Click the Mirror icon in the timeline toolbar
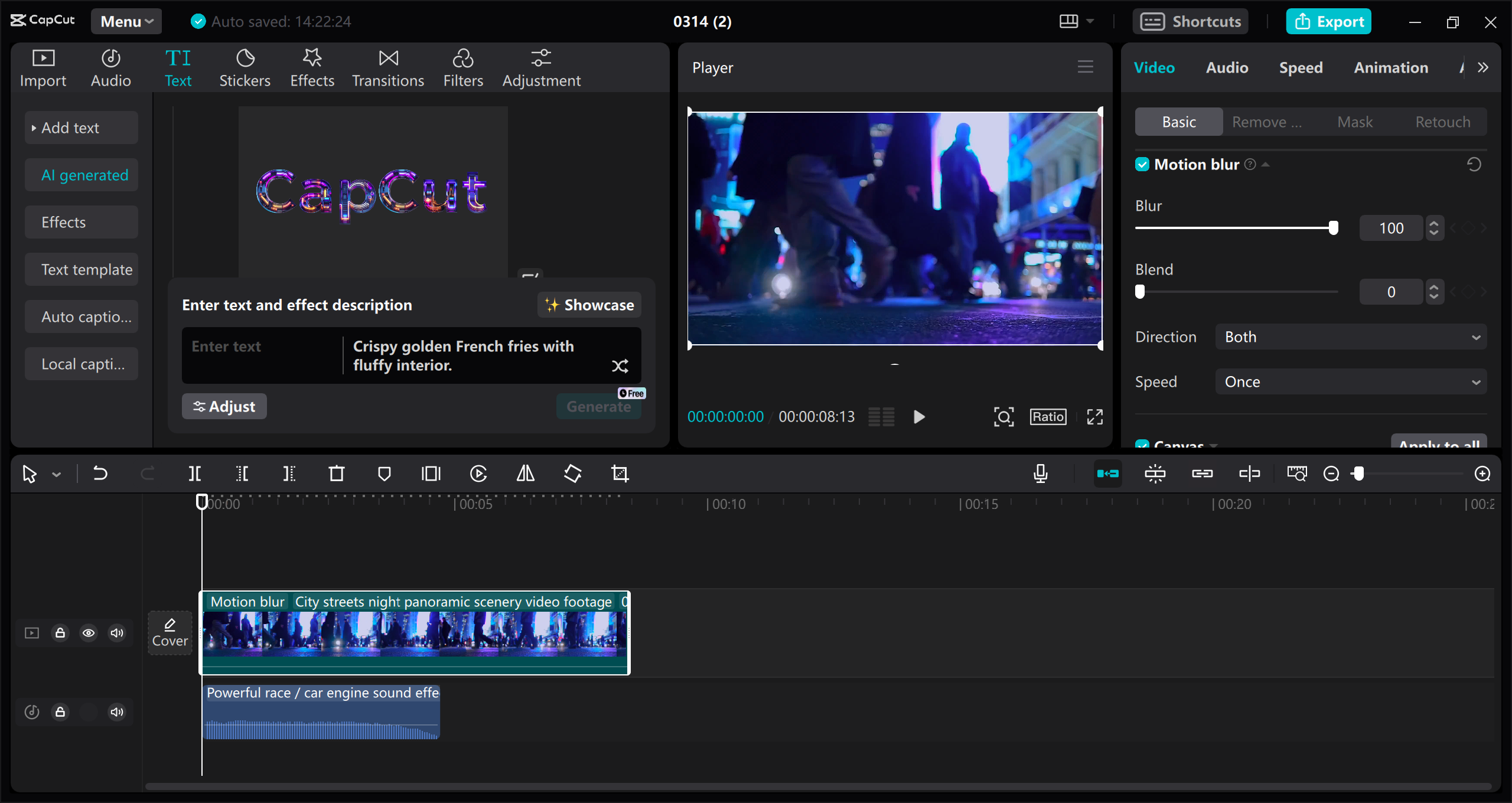This screenshot has width=1512, height=803. tap(524, 474)
